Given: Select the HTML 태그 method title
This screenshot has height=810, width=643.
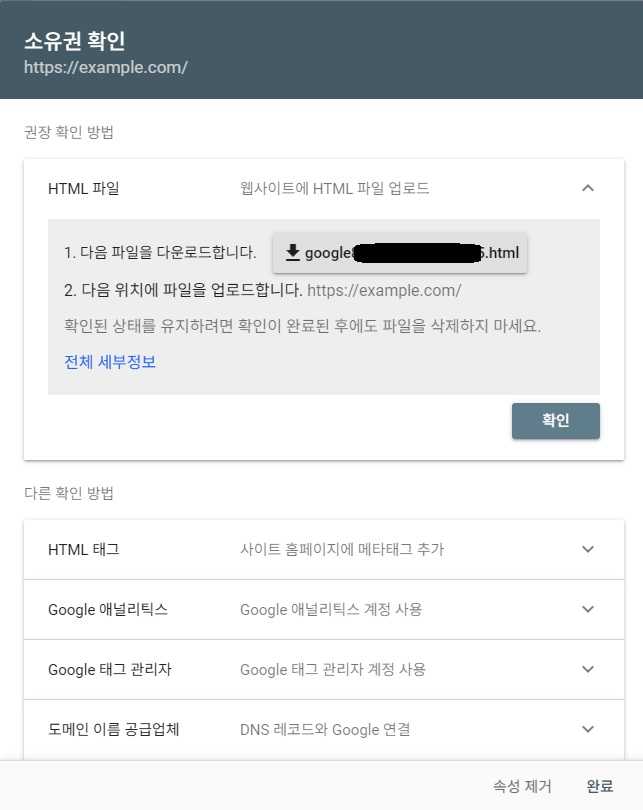Looking at the screenshot, I should point(84,549).
